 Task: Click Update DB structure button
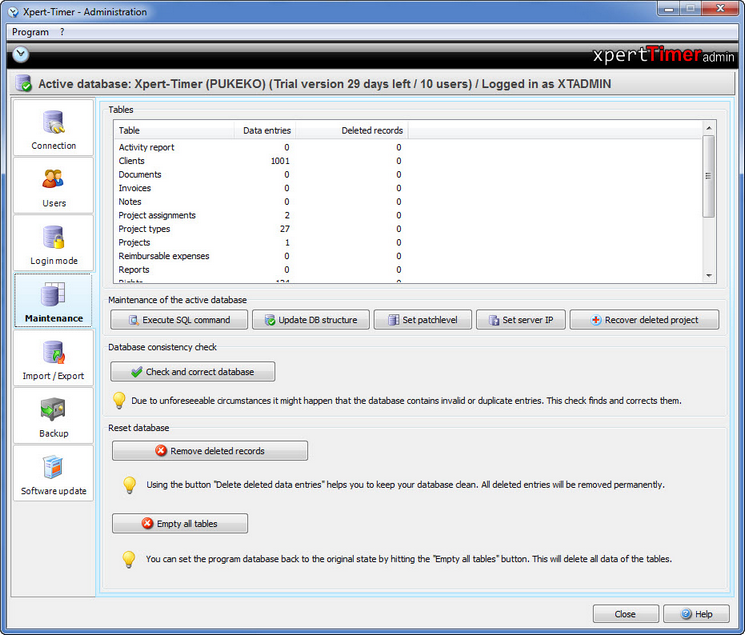pos(311,320)
